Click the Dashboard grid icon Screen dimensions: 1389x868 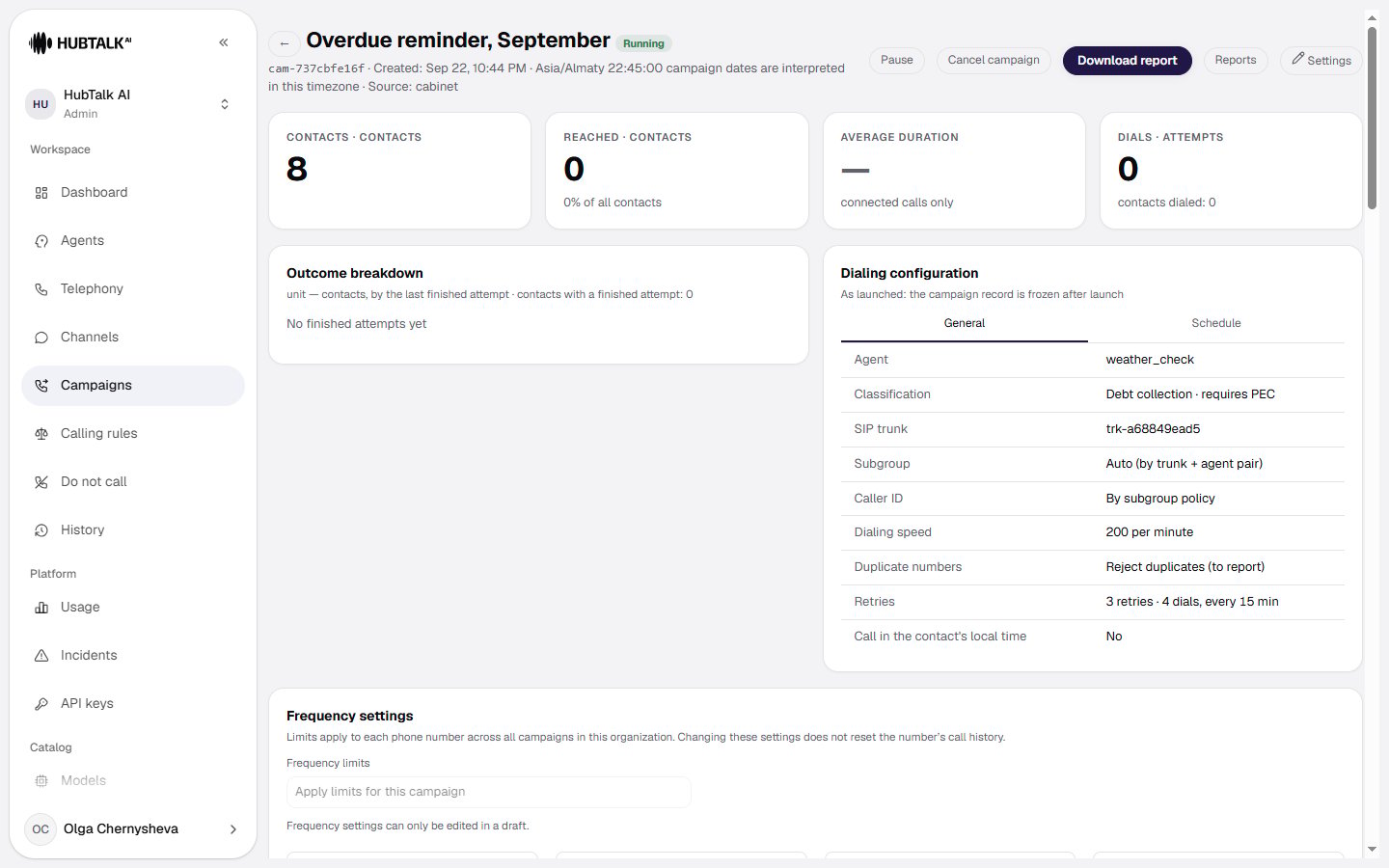pyautogui.click(x=41, y=193)
